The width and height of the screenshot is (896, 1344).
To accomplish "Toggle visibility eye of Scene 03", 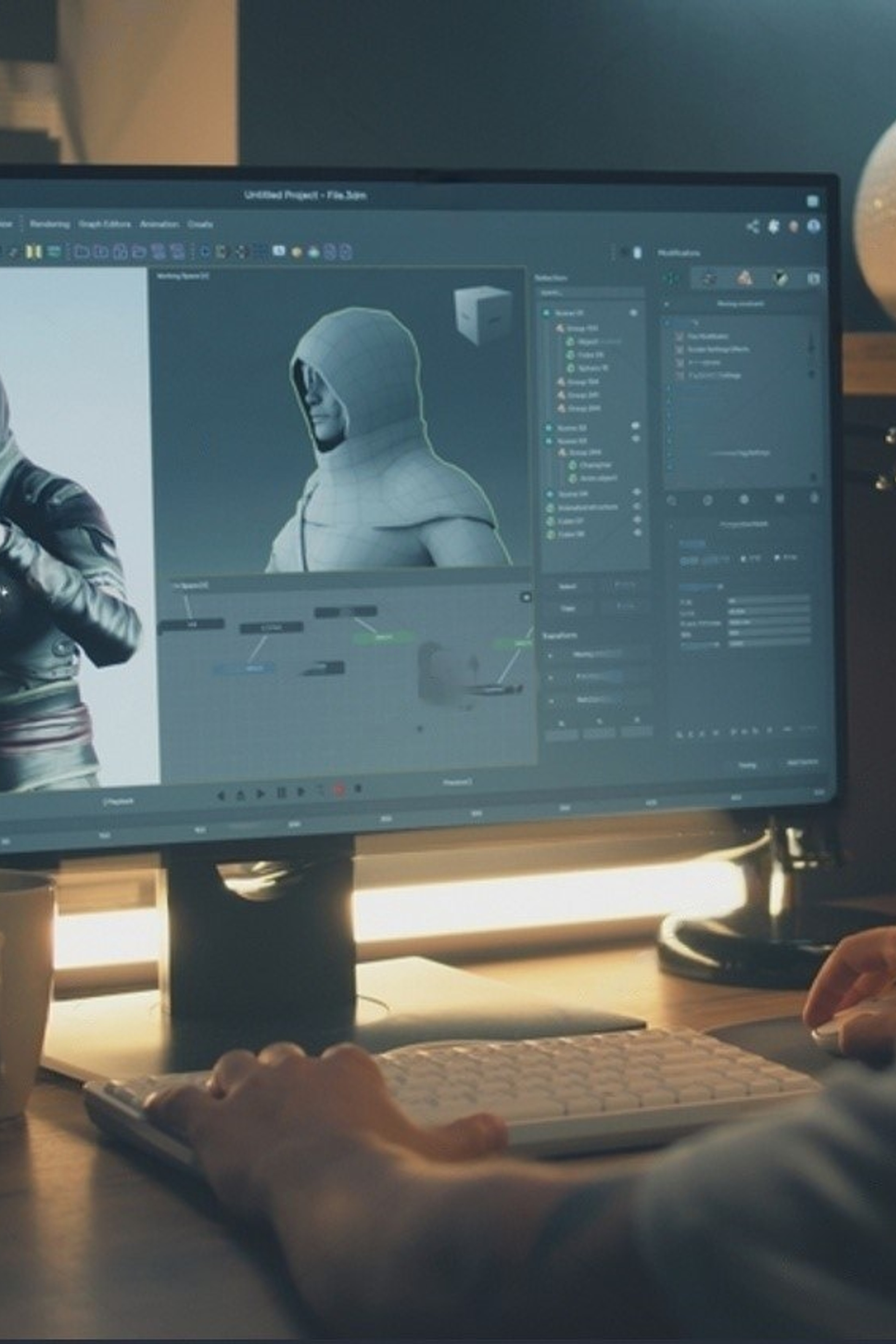I will pyautogui.click(x=636, y=439).
